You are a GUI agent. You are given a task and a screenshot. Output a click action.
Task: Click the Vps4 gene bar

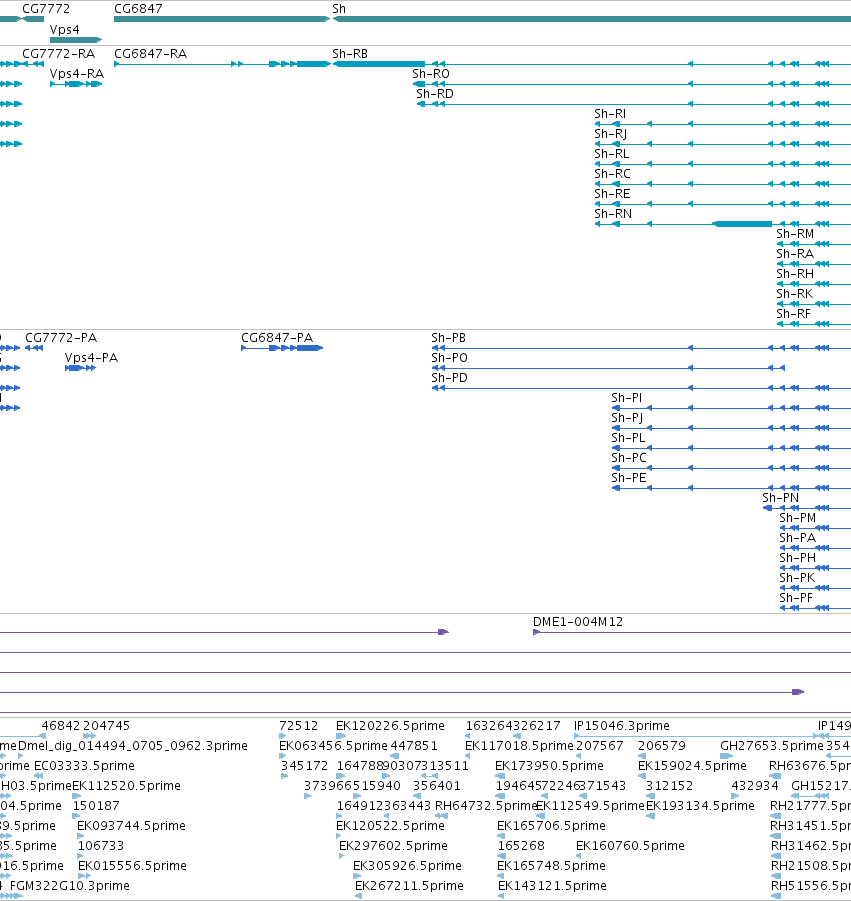(x=76, y=40)
